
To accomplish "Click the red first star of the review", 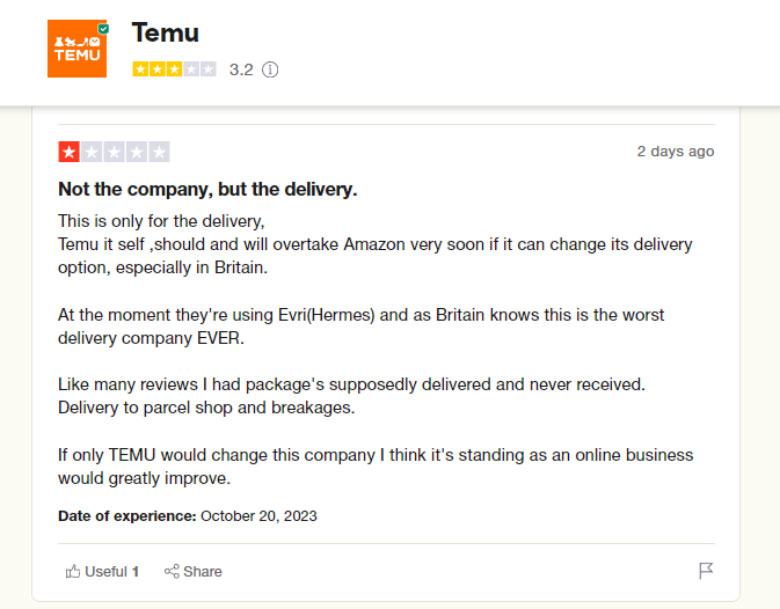I will 69,152.
